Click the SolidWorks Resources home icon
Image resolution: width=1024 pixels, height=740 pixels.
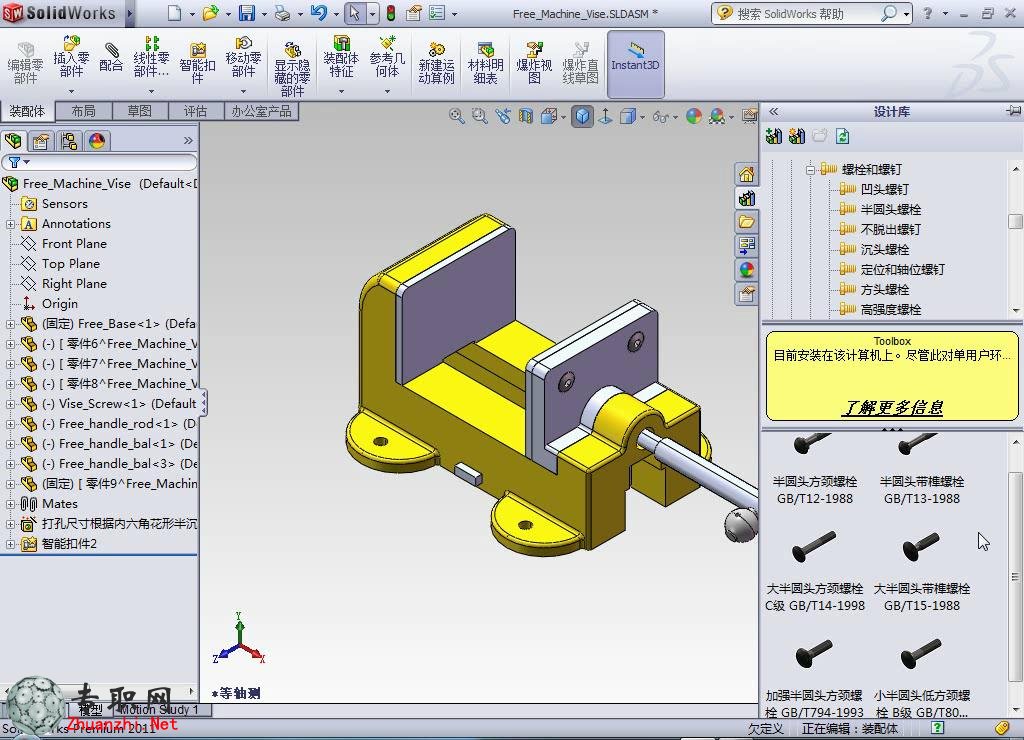point(746,174)
